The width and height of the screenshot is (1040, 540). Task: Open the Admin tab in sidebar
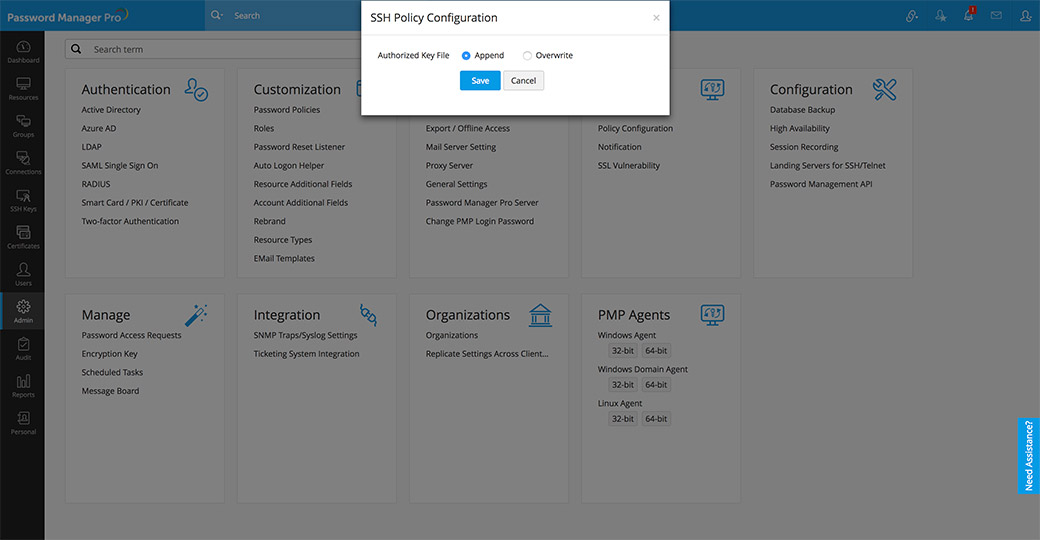click(x=22, y=311)
